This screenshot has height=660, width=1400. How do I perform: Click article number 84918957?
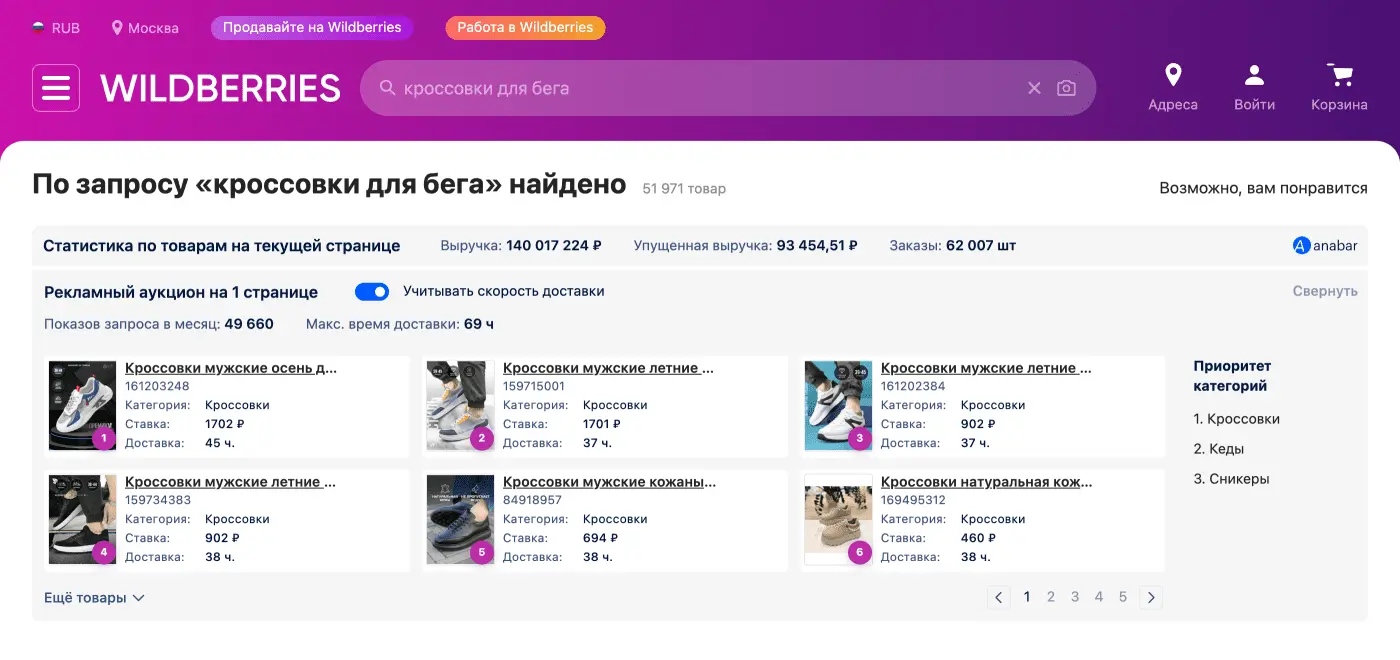(532, 500)
